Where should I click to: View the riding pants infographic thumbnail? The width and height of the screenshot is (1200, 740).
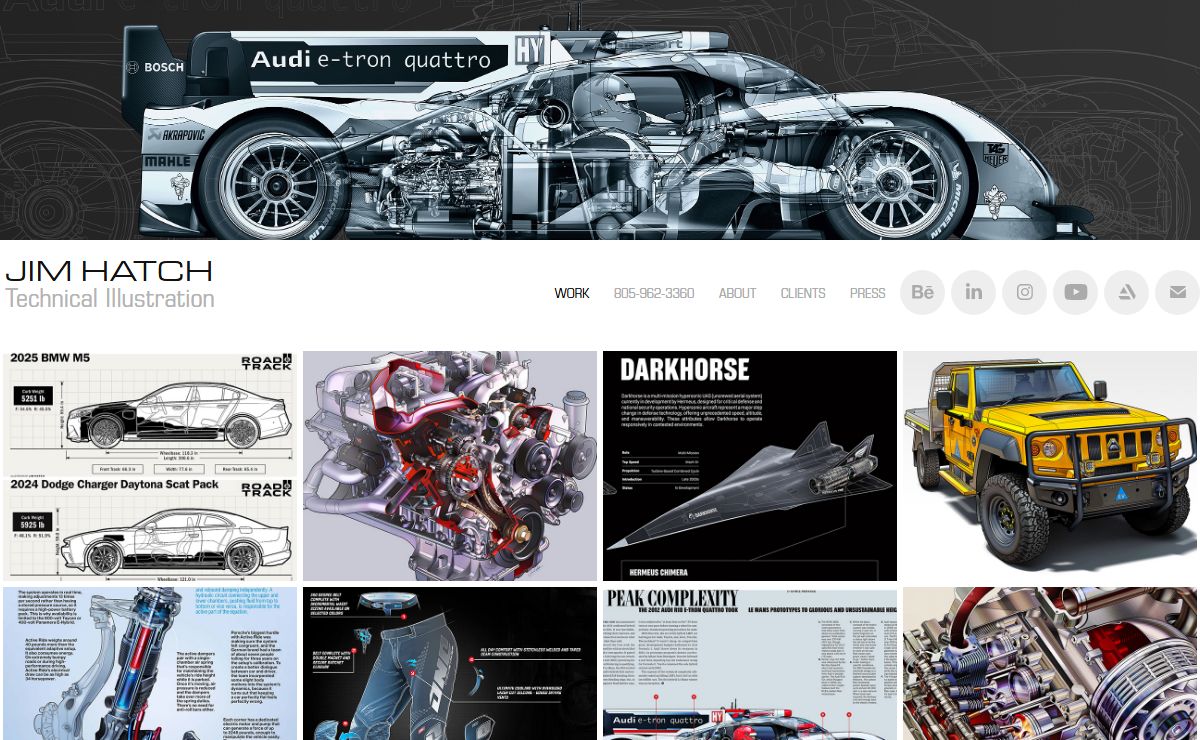pos(450,663)
